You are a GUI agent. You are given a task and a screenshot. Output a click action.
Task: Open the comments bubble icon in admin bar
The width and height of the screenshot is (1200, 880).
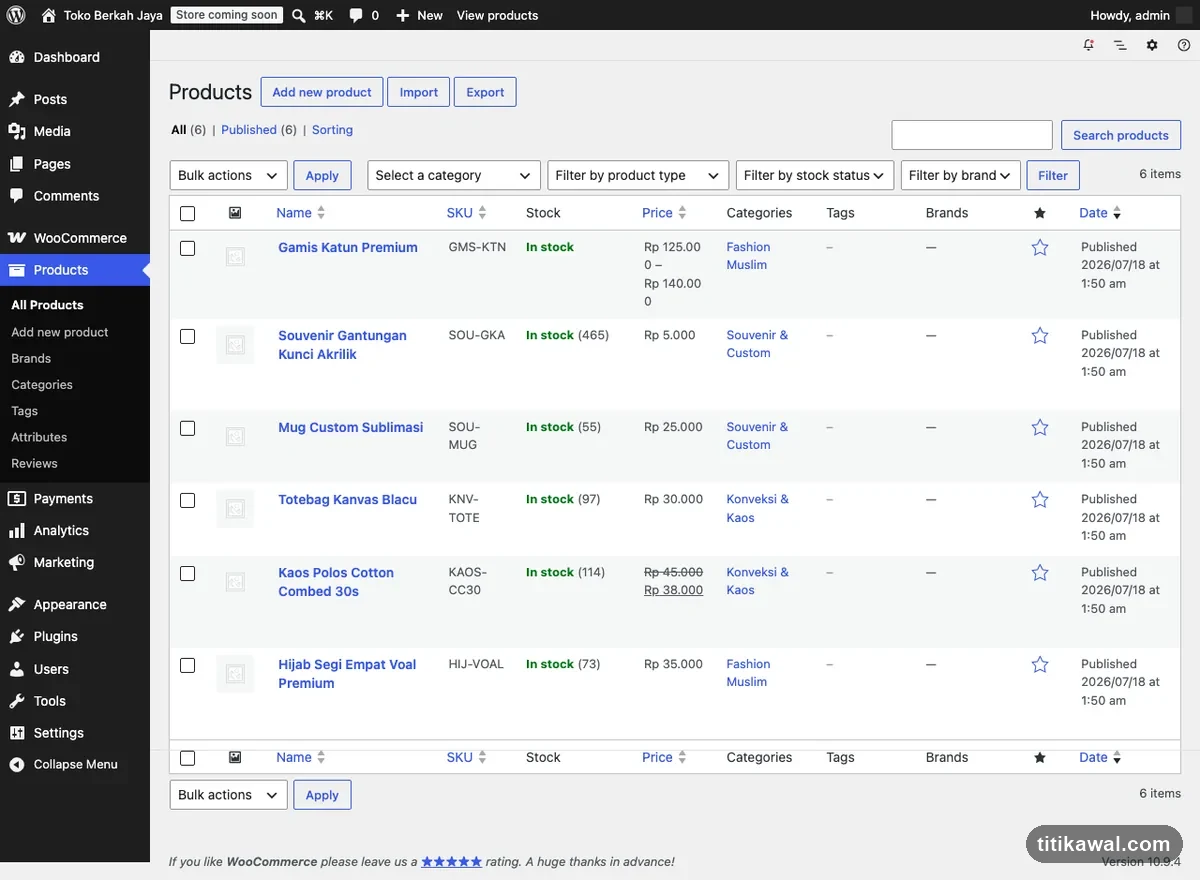(356, 15)
